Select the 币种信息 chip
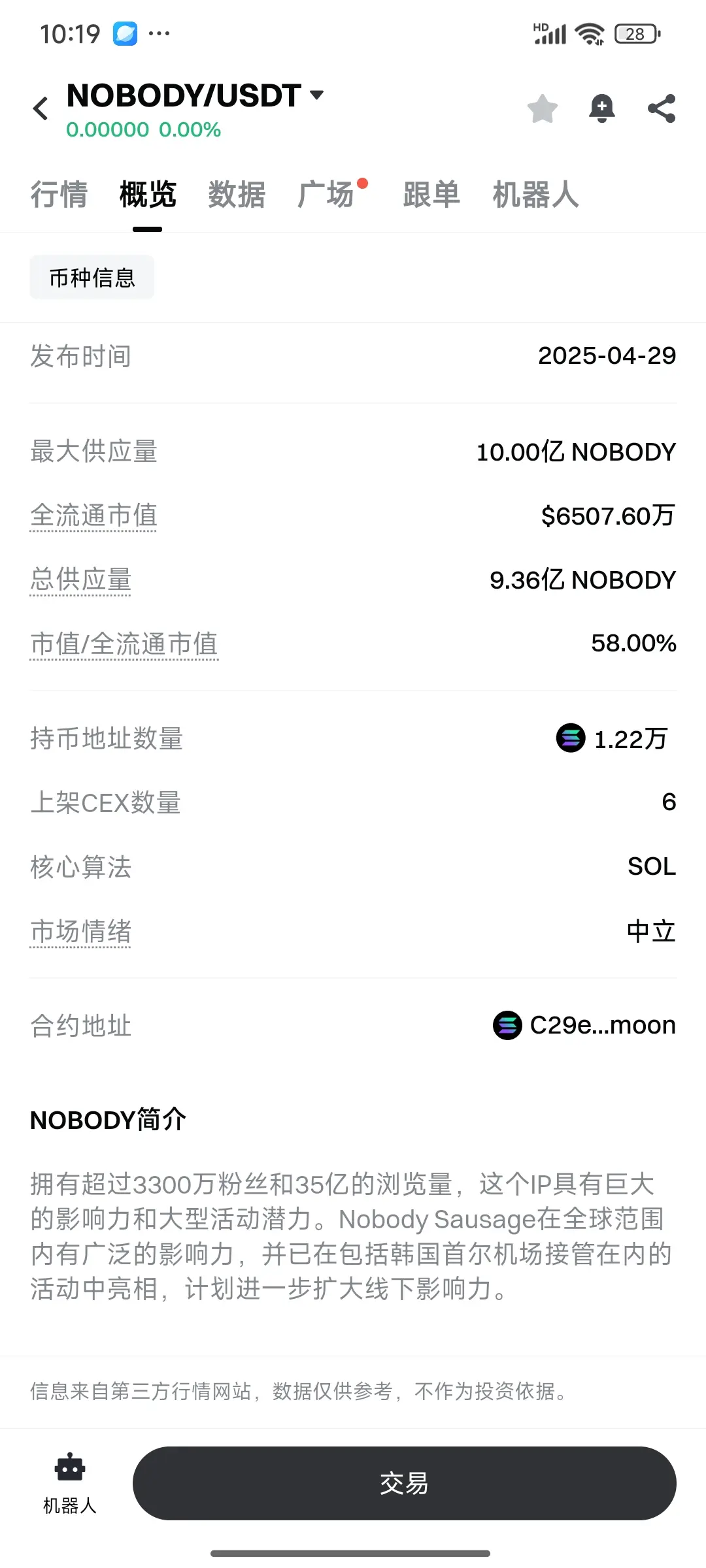Screen dimensions: 706x1568 click(x=92, y=278)
